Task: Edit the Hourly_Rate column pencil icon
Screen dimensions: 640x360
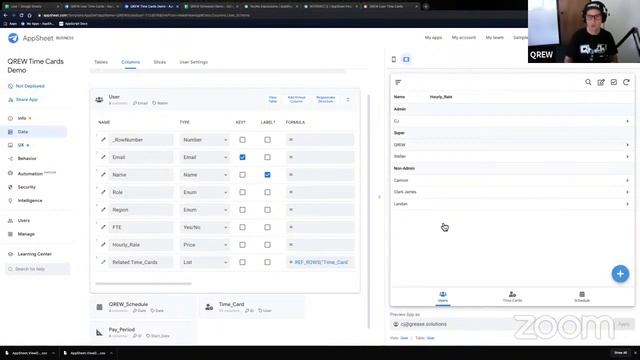Action: tap(103, 245)
